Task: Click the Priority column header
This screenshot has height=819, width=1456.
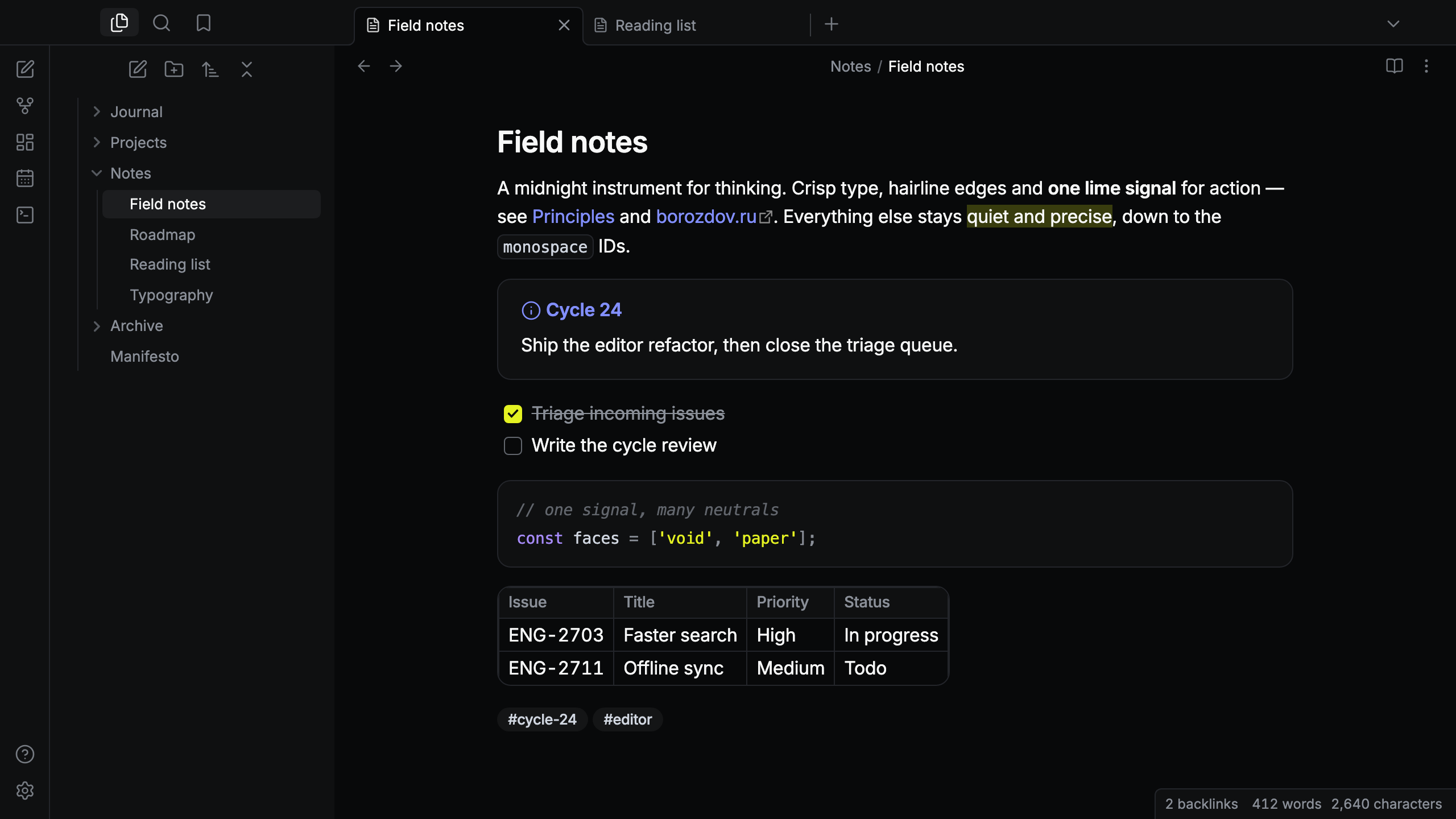Action: 791,602
